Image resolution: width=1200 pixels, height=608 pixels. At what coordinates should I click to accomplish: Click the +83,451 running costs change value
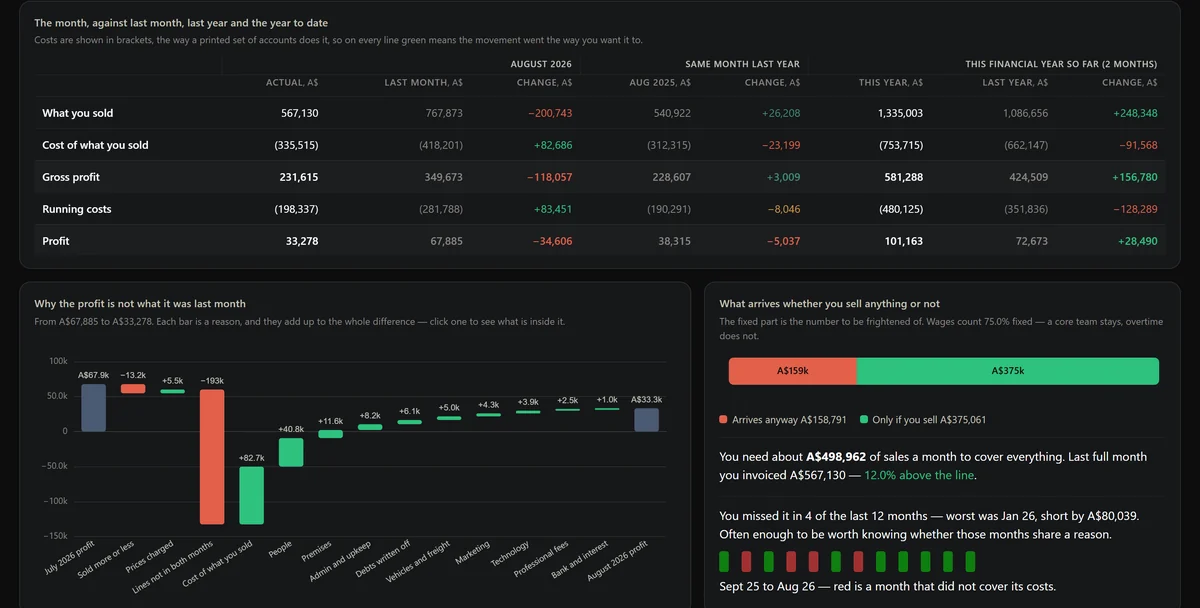pyautogui.click(x=553, y=209)
